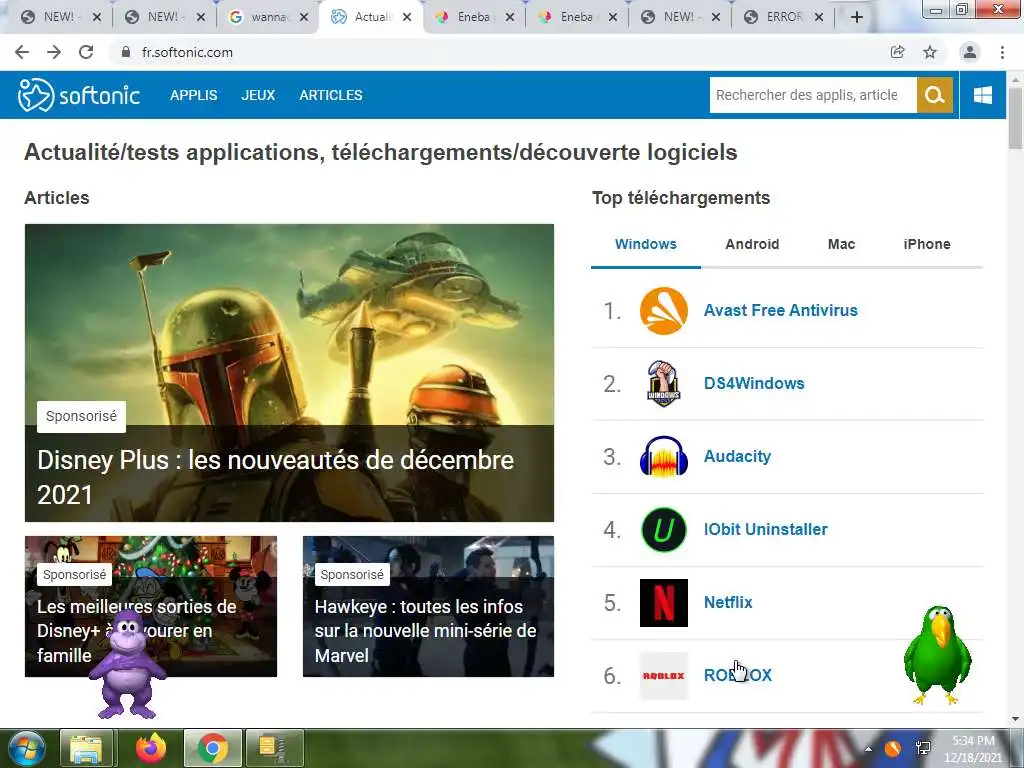Image resolution: width=1024 pixels, height=768 pixels.
Task: Click the orange tray icon
Action: pos(893,748)
